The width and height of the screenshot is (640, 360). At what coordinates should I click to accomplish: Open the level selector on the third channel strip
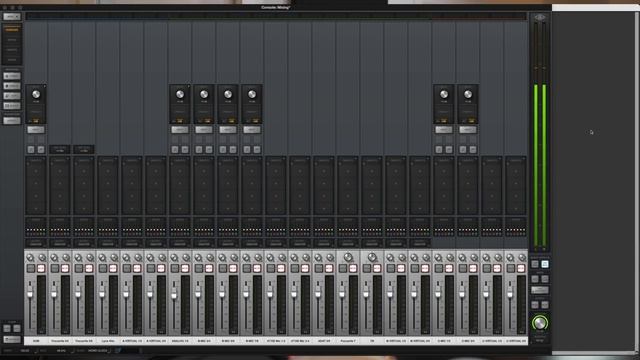(84, 149)
